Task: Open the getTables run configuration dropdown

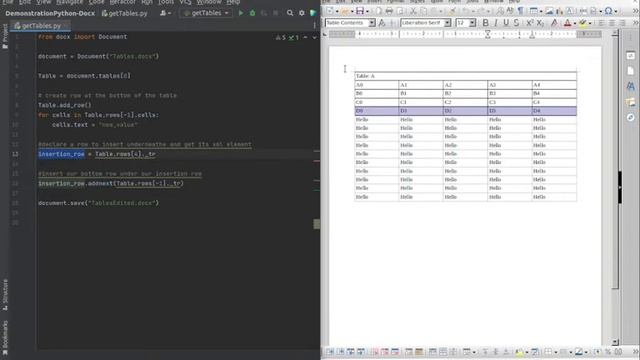Action: [206, 13]
